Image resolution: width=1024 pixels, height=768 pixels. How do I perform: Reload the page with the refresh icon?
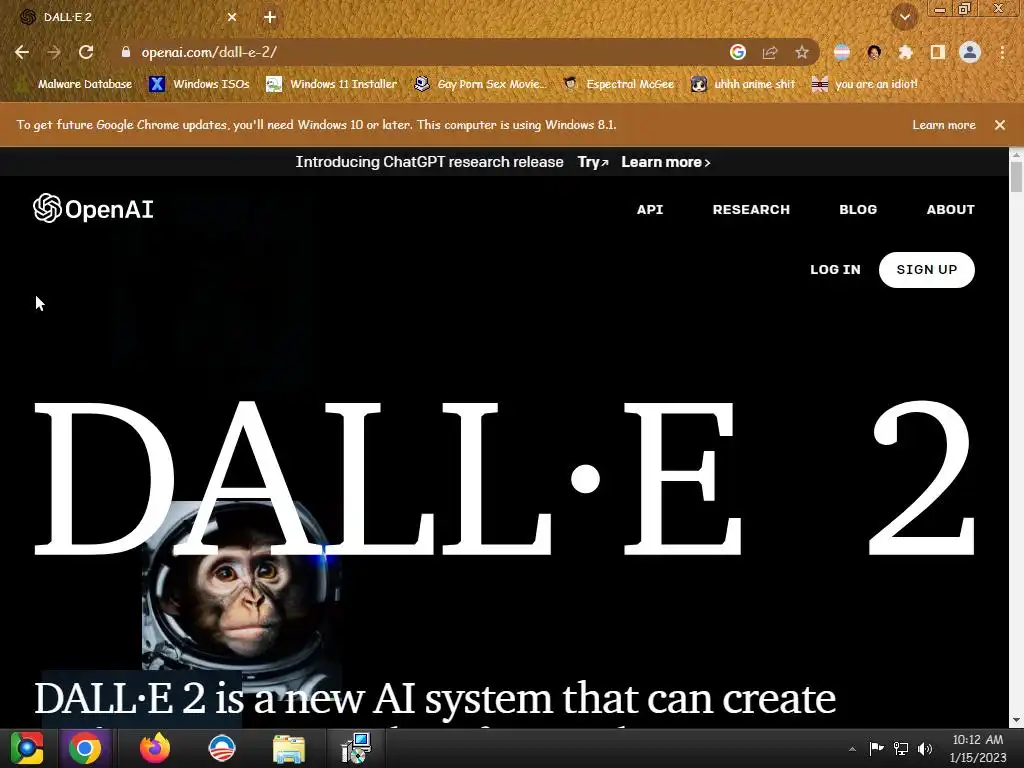click(86, 52)
